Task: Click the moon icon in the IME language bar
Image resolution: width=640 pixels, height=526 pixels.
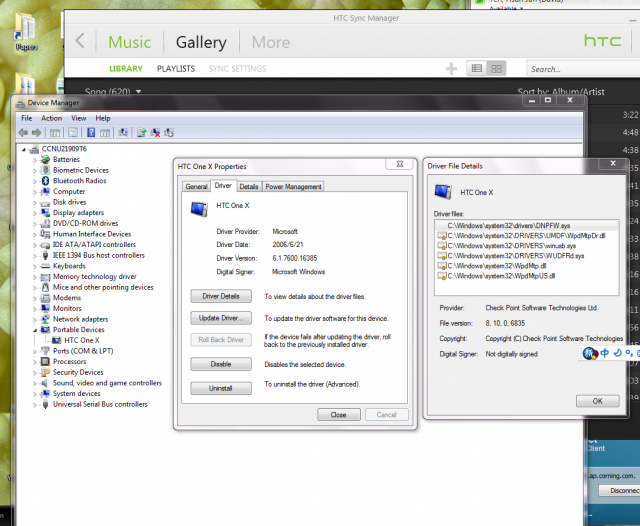Action: tap(618, 353)
